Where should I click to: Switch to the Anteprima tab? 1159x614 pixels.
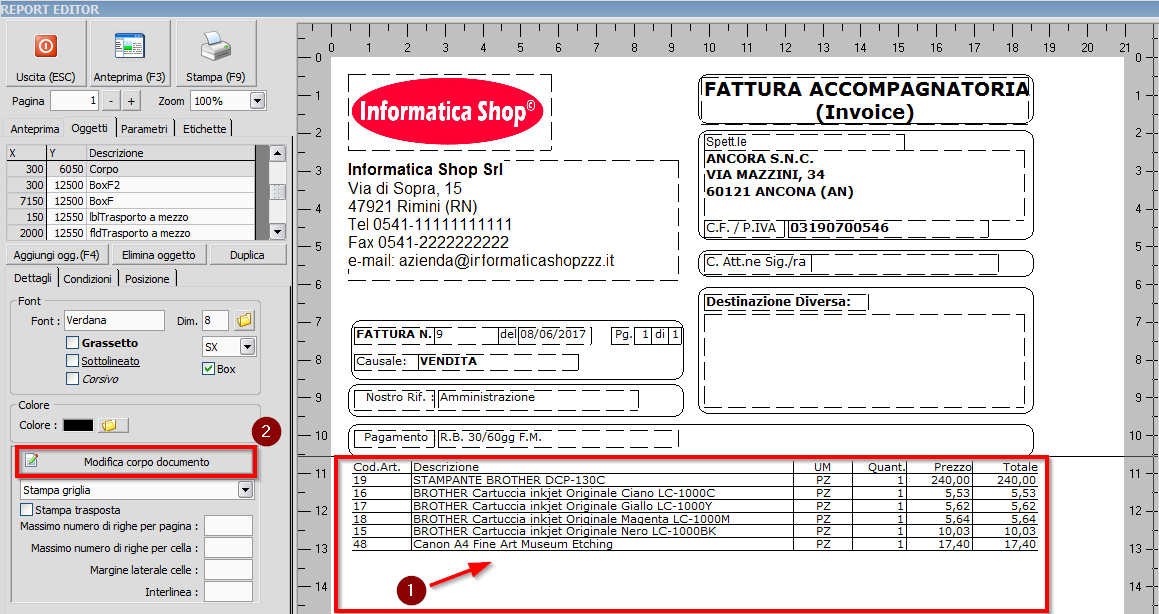click(x=35, y=129)
